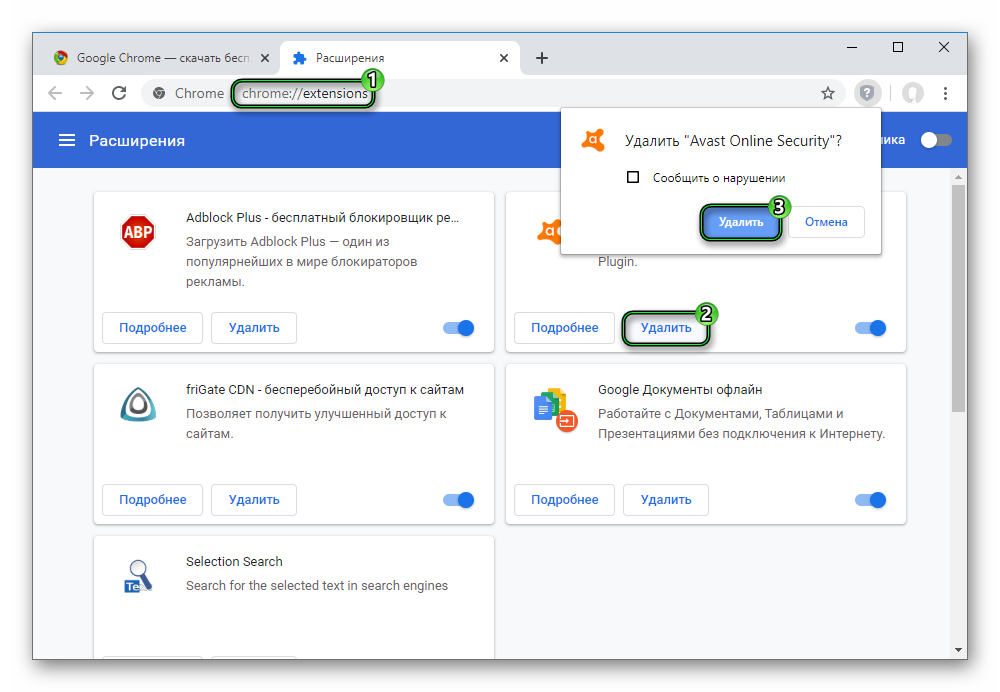
Task: Reload the current page
Action: point(119,93)
